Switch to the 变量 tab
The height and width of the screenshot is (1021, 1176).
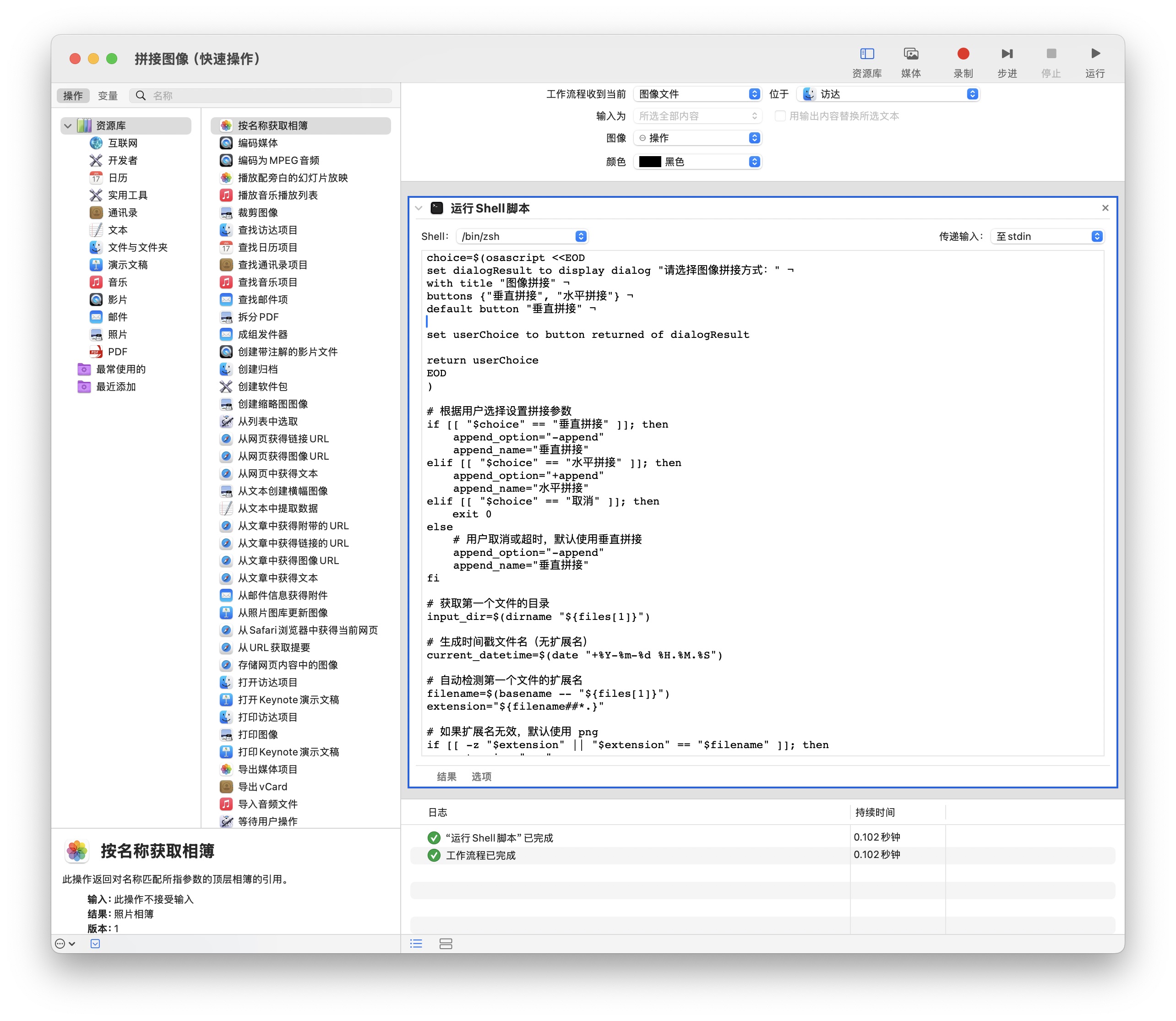pos(107,96)
